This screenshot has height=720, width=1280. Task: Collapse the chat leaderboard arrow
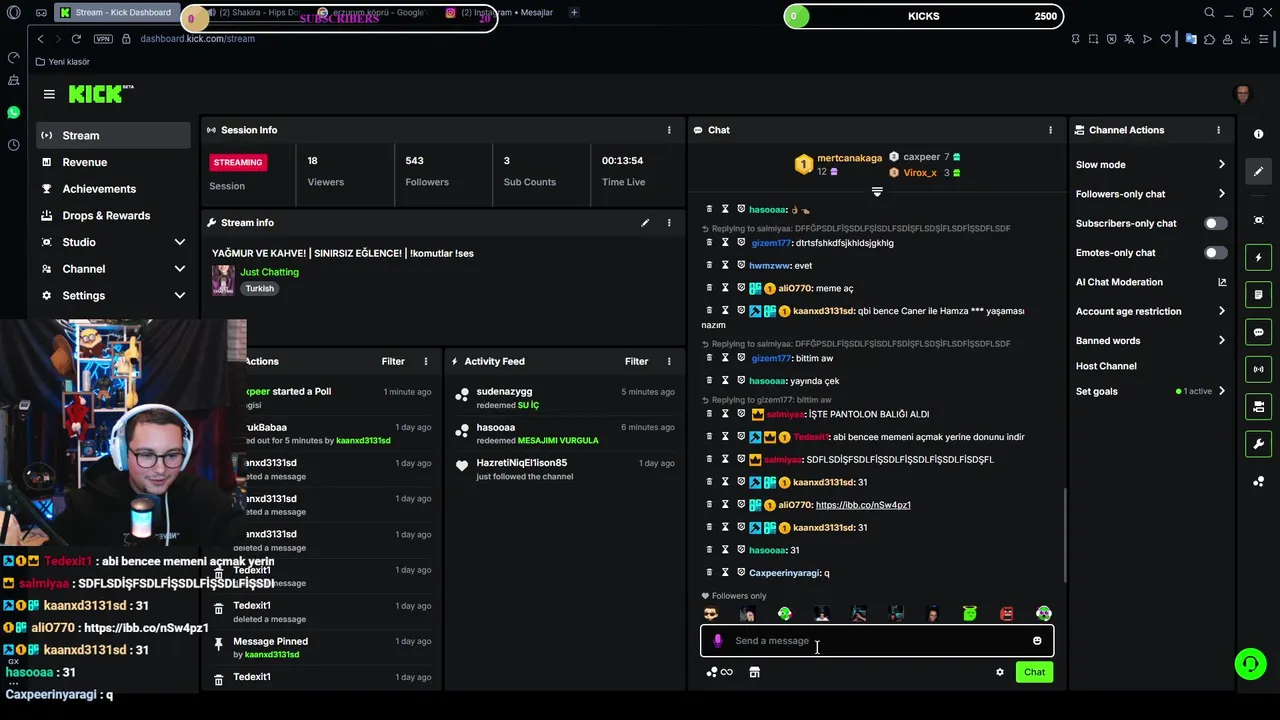[877, 191]
